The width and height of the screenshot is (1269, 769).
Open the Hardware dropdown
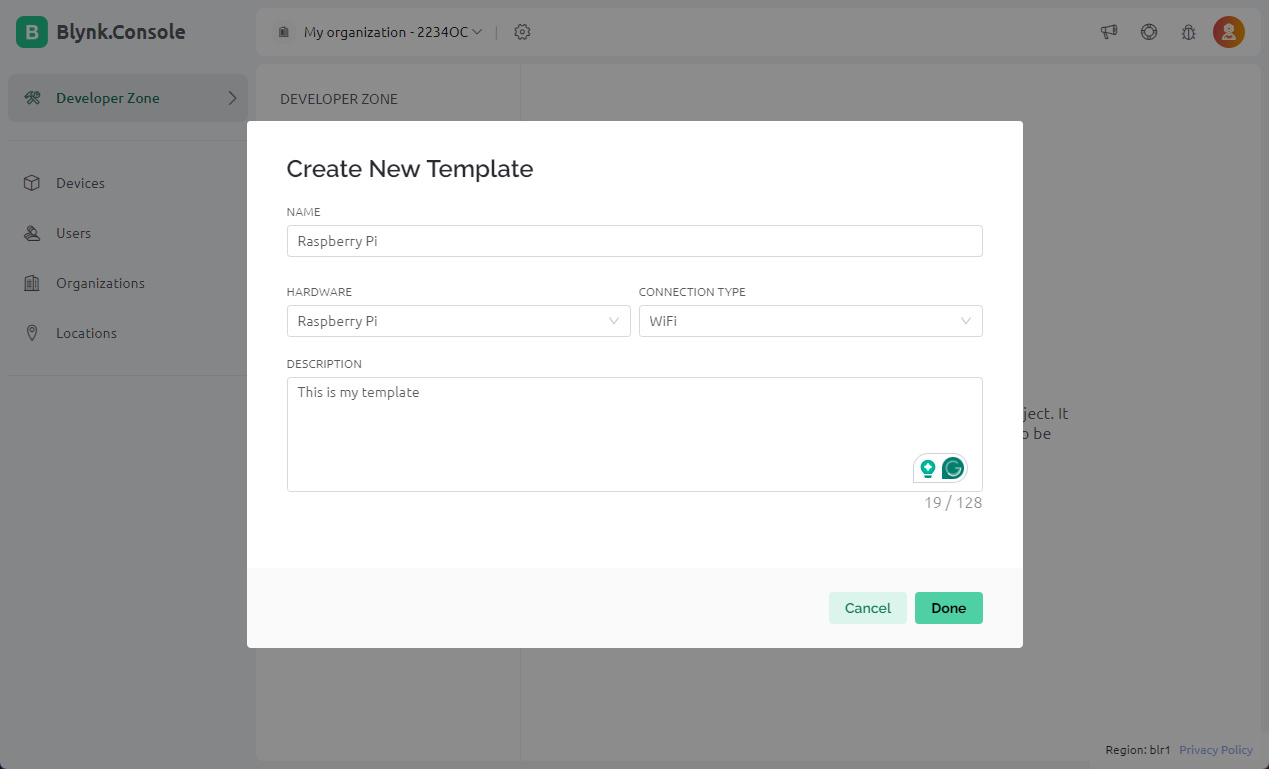coord(459,321)
